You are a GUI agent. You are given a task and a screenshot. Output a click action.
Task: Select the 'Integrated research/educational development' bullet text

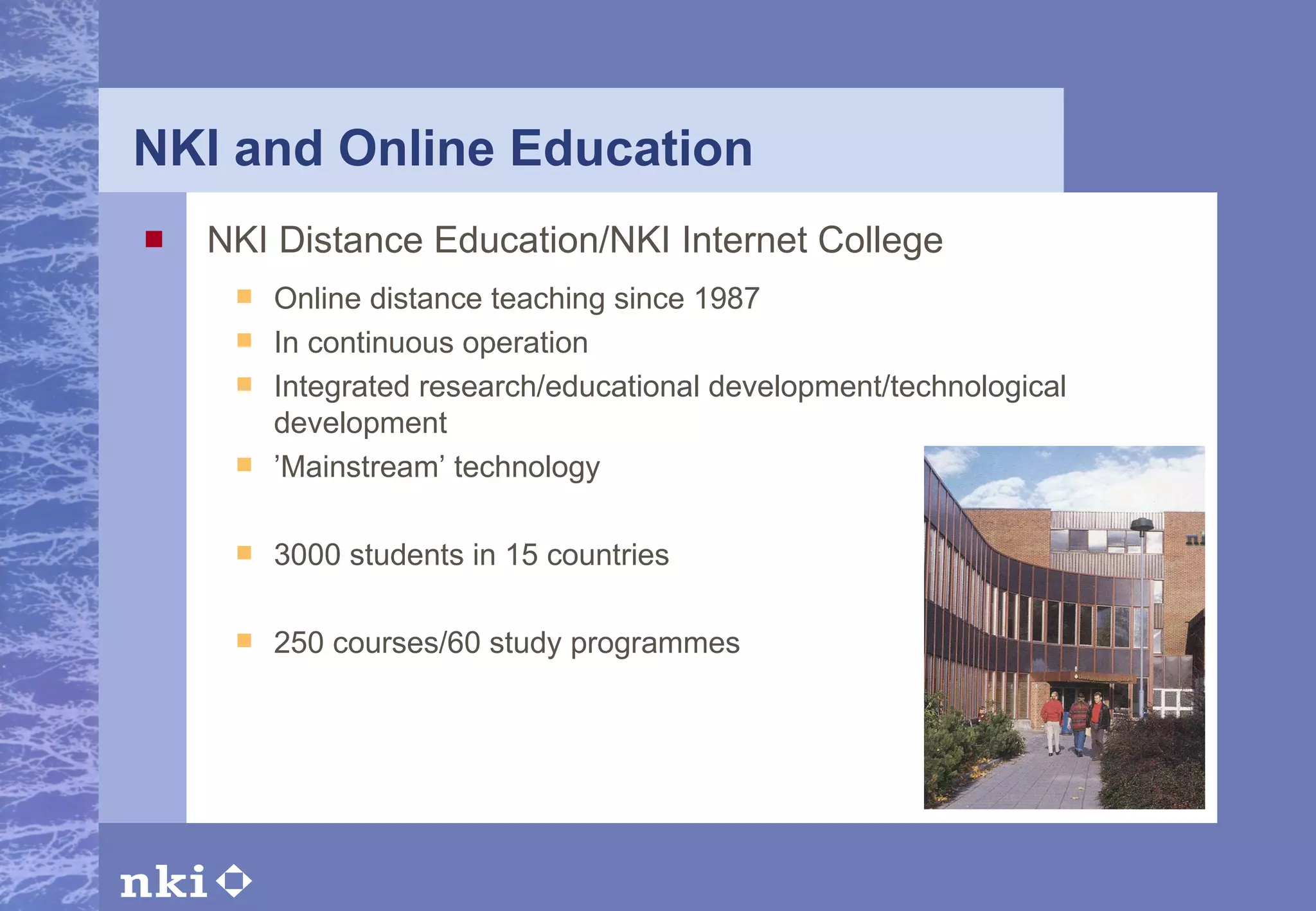670,405
